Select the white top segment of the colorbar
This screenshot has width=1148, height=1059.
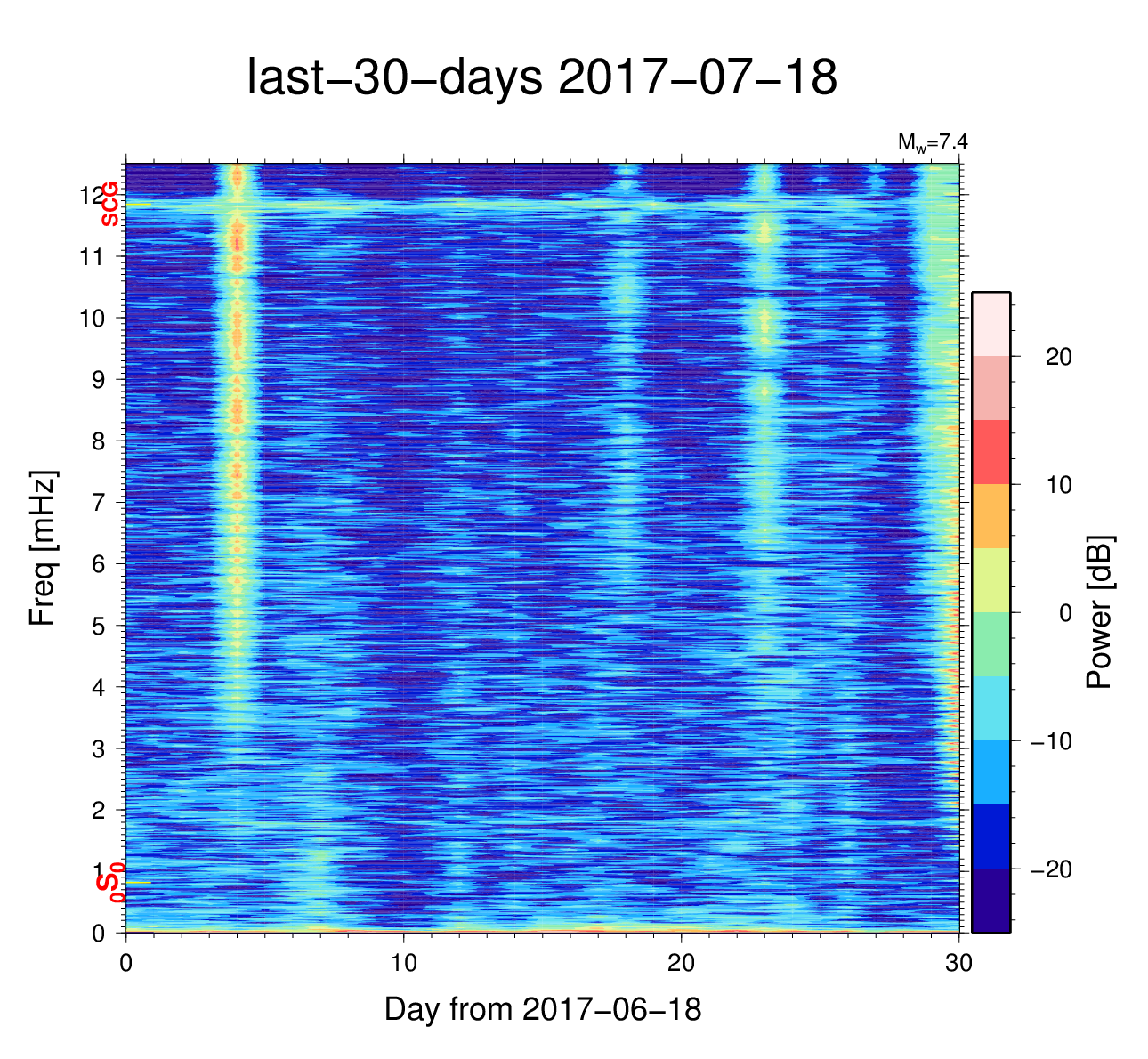[990, 324]
